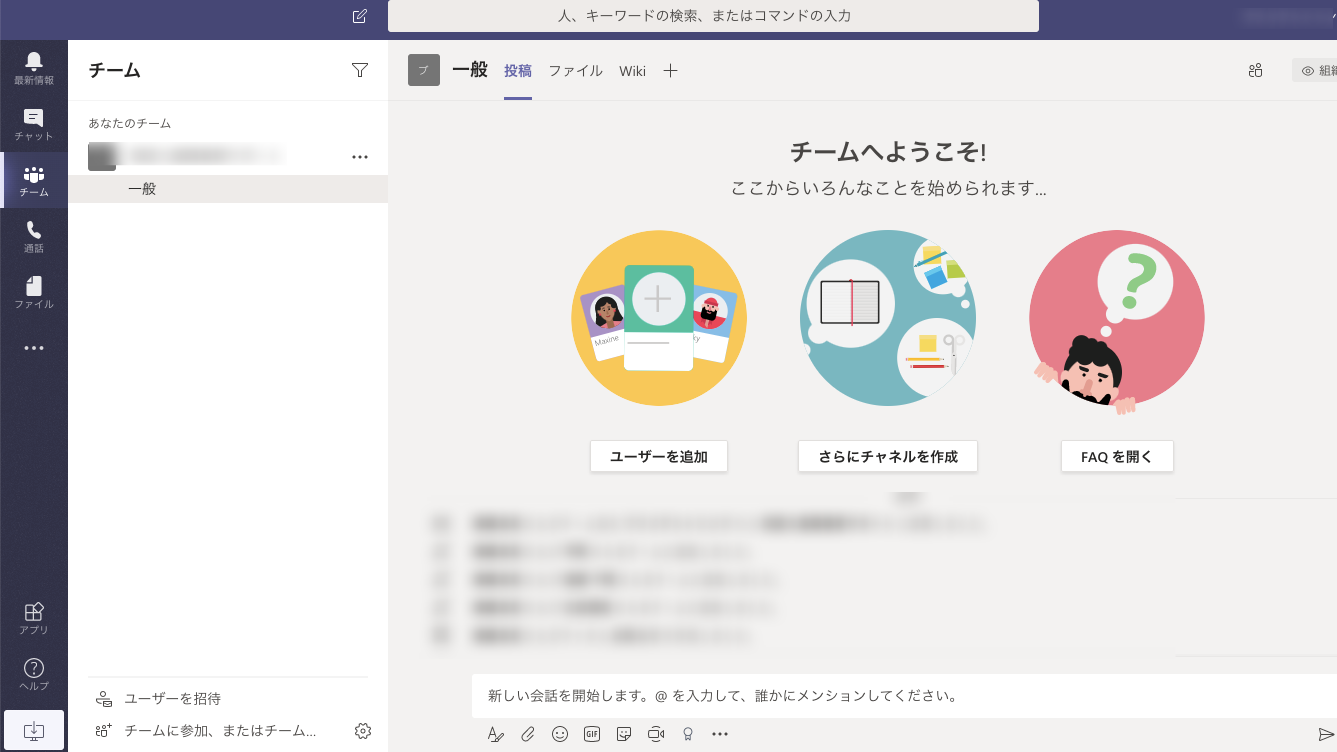Viewport: 1337px width, 752px height.
Task: Click the send message arrow icon
Action: [x=1326, y=734]
